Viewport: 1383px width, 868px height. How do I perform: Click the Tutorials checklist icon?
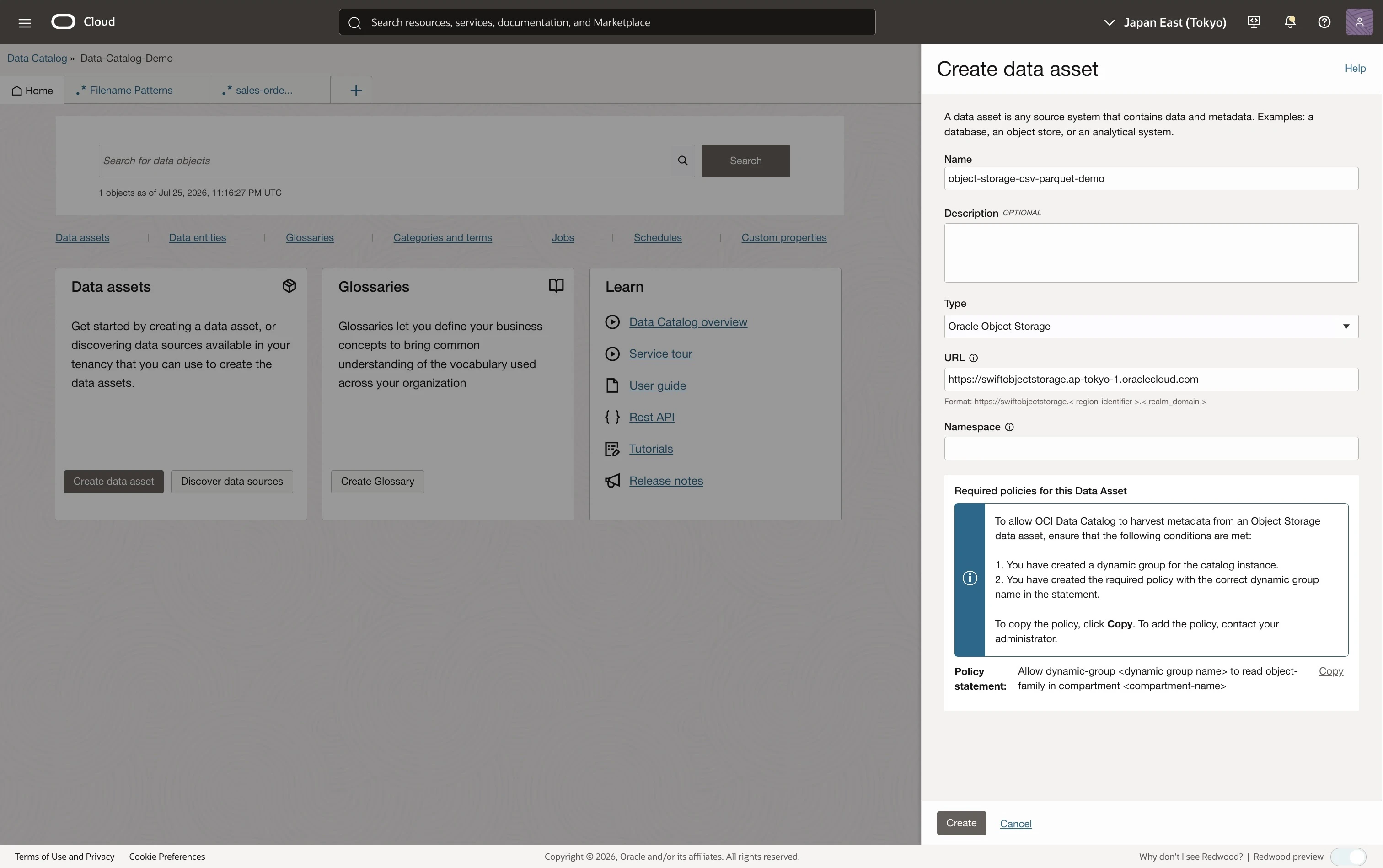point(612,449)
